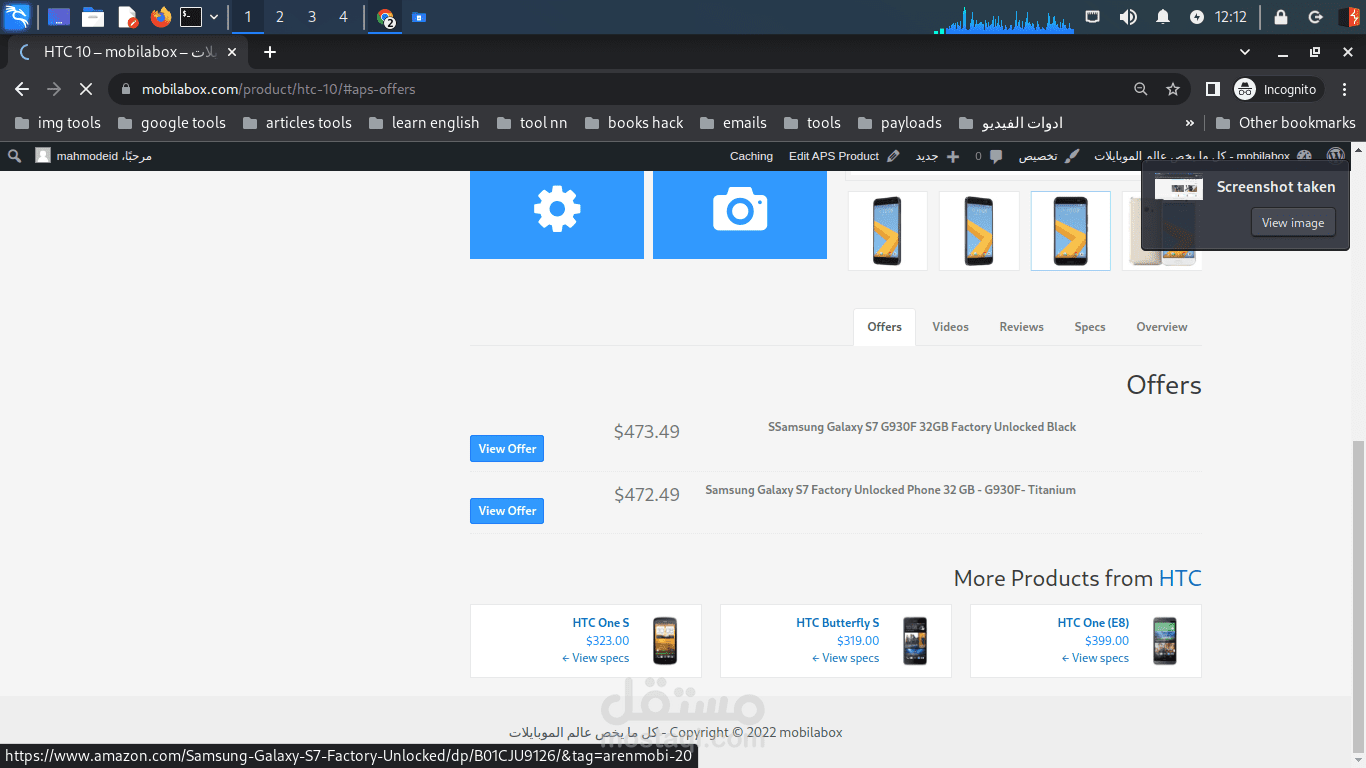
Task: Open the emails bookmark folder
Action: (733, 123)
